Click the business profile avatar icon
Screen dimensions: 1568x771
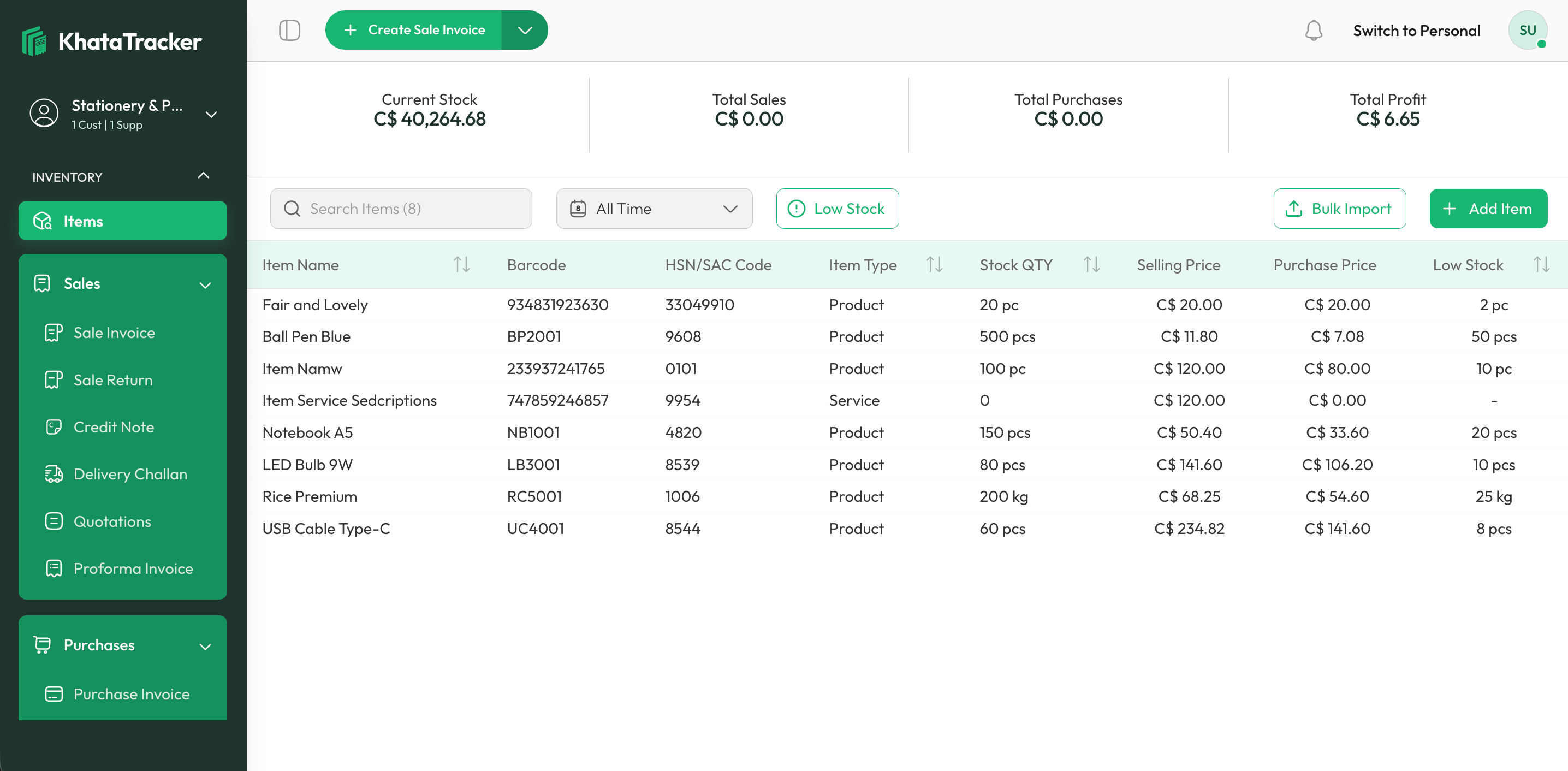point(44,113)
